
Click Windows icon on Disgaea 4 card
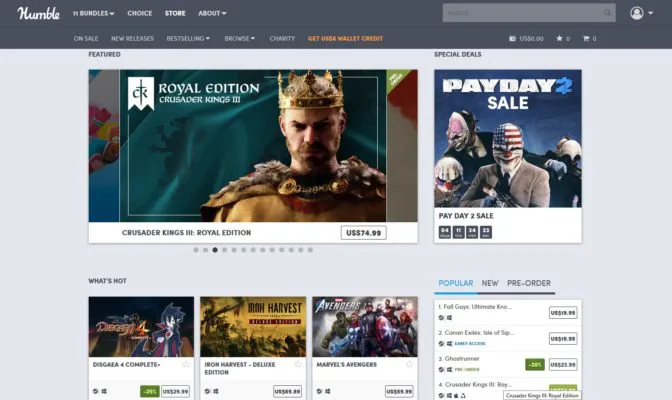[x=104, y=391]
